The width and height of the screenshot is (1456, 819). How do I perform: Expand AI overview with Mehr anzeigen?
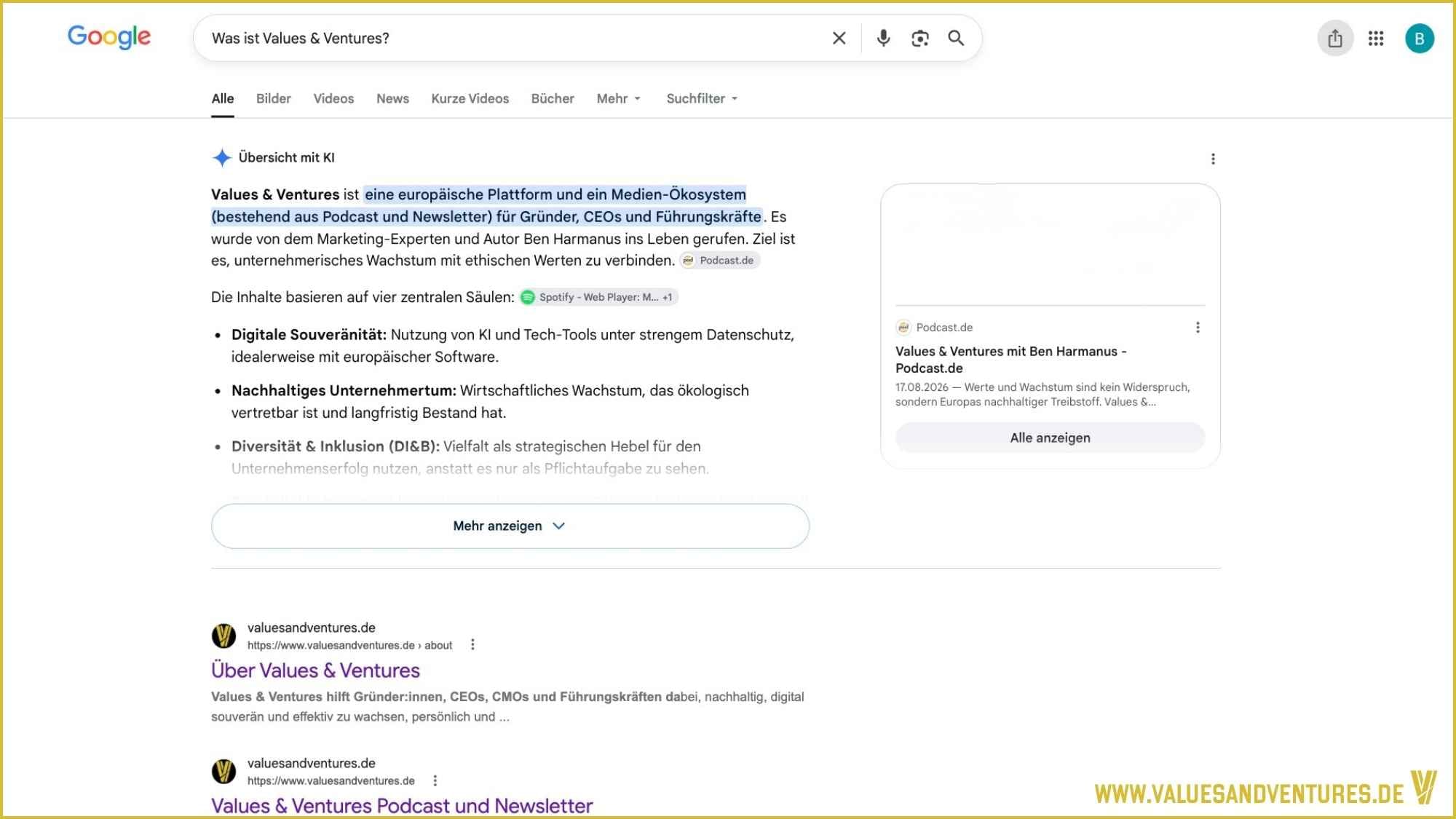coord(510,526)
